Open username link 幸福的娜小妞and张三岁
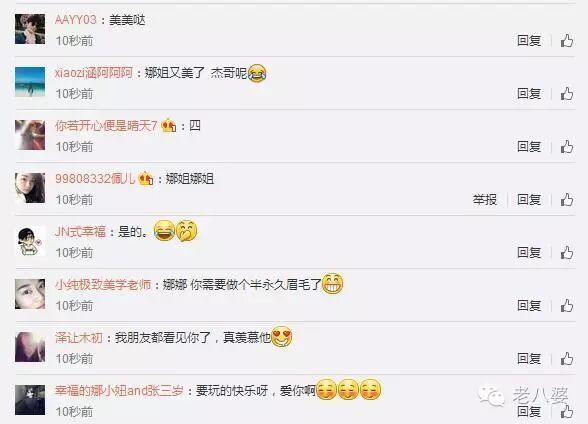 coord(119,391)
